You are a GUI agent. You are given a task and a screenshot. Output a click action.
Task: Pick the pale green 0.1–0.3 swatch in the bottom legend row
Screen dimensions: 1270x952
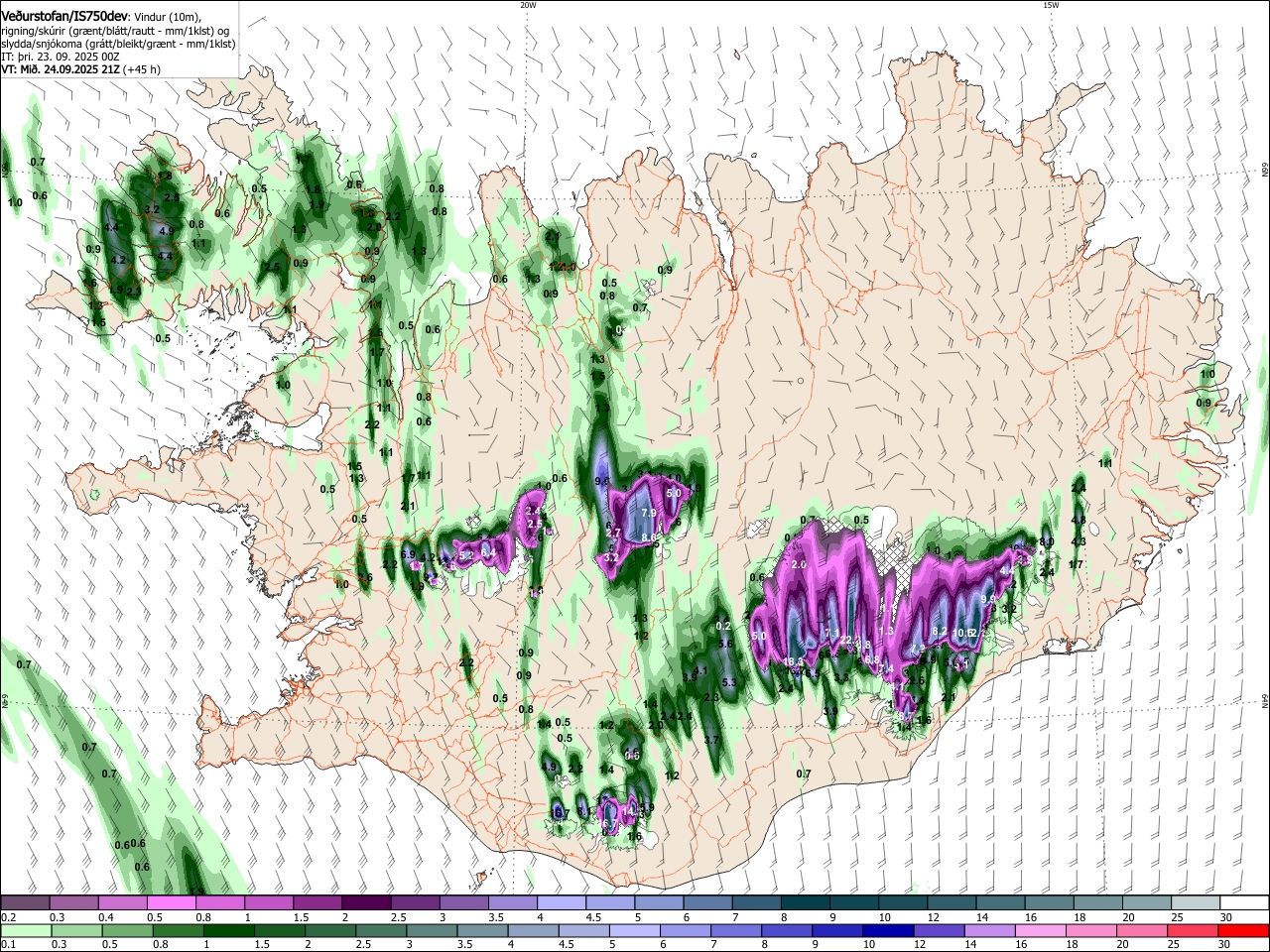pos(25,930)
